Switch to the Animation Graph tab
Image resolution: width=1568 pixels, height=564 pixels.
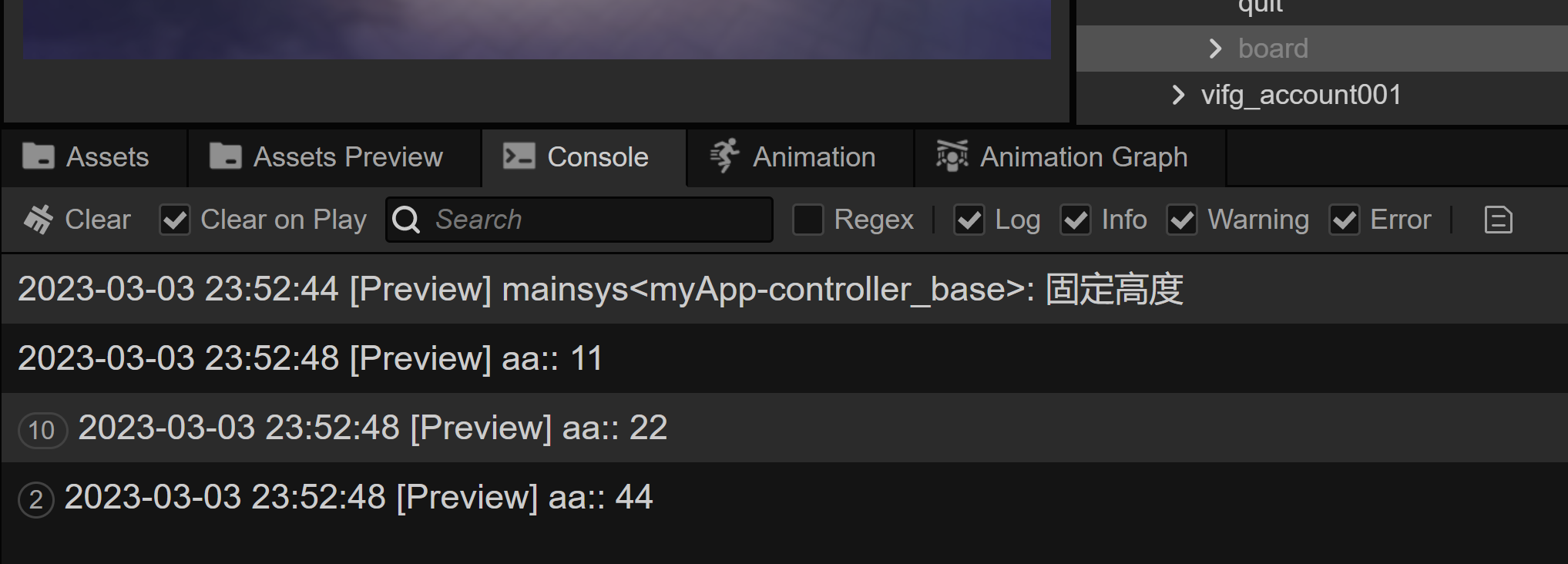click(x=1083, y=157)
